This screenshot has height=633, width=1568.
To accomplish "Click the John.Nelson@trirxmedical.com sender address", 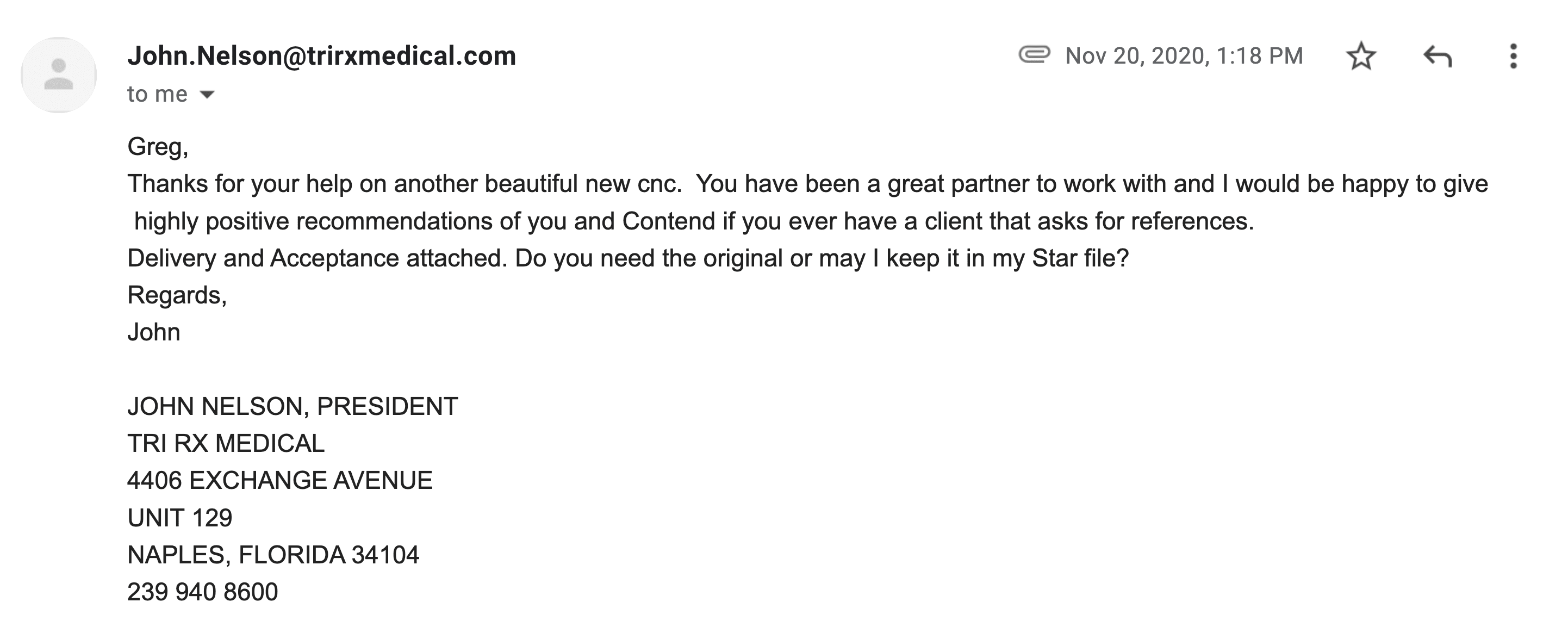I will (321, 56).
